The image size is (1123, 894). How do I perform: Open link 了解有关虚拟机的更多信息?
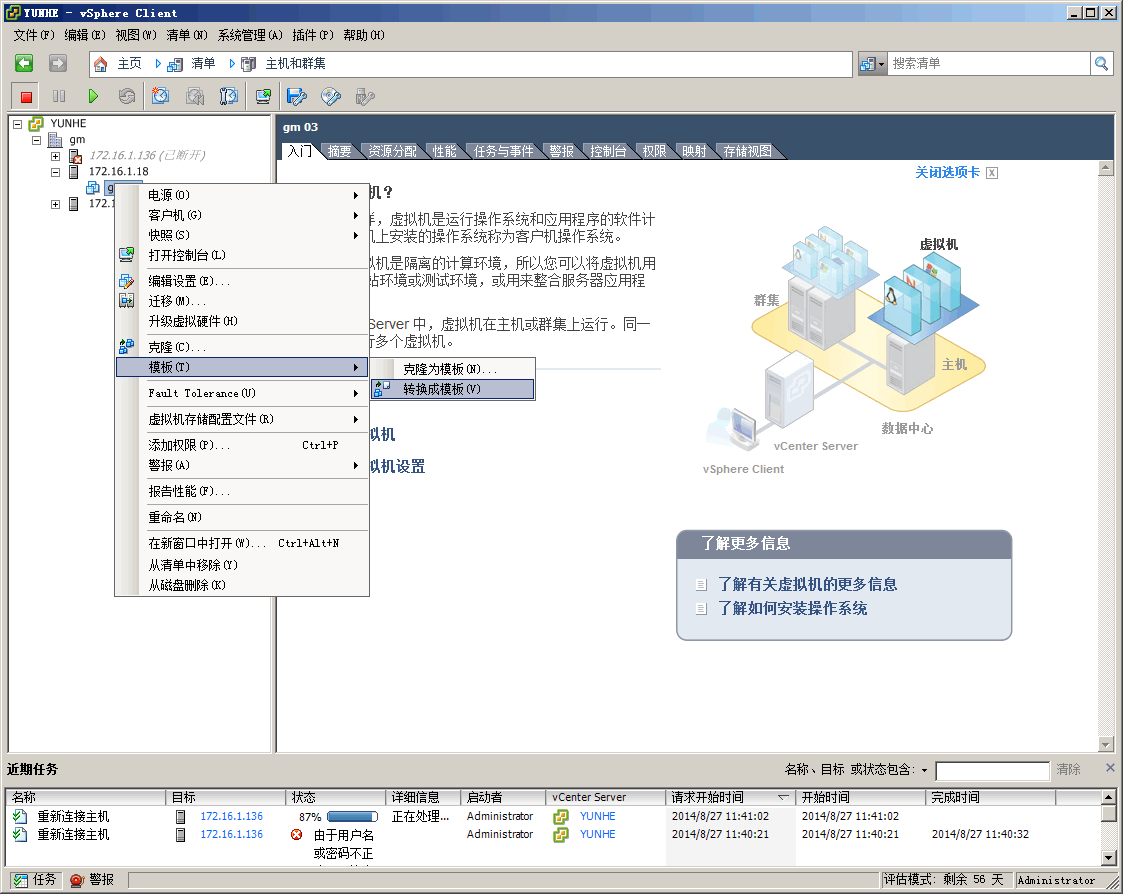807,585
